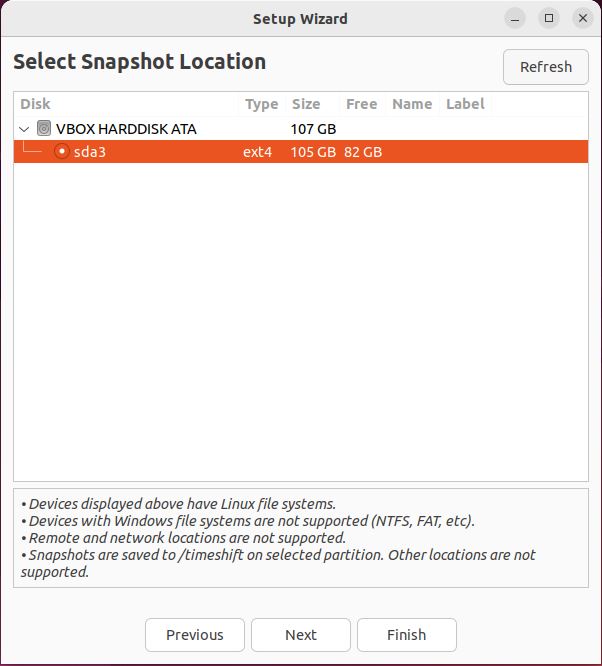
Task: Click the 105 GB size value
Action: (313, 152)
